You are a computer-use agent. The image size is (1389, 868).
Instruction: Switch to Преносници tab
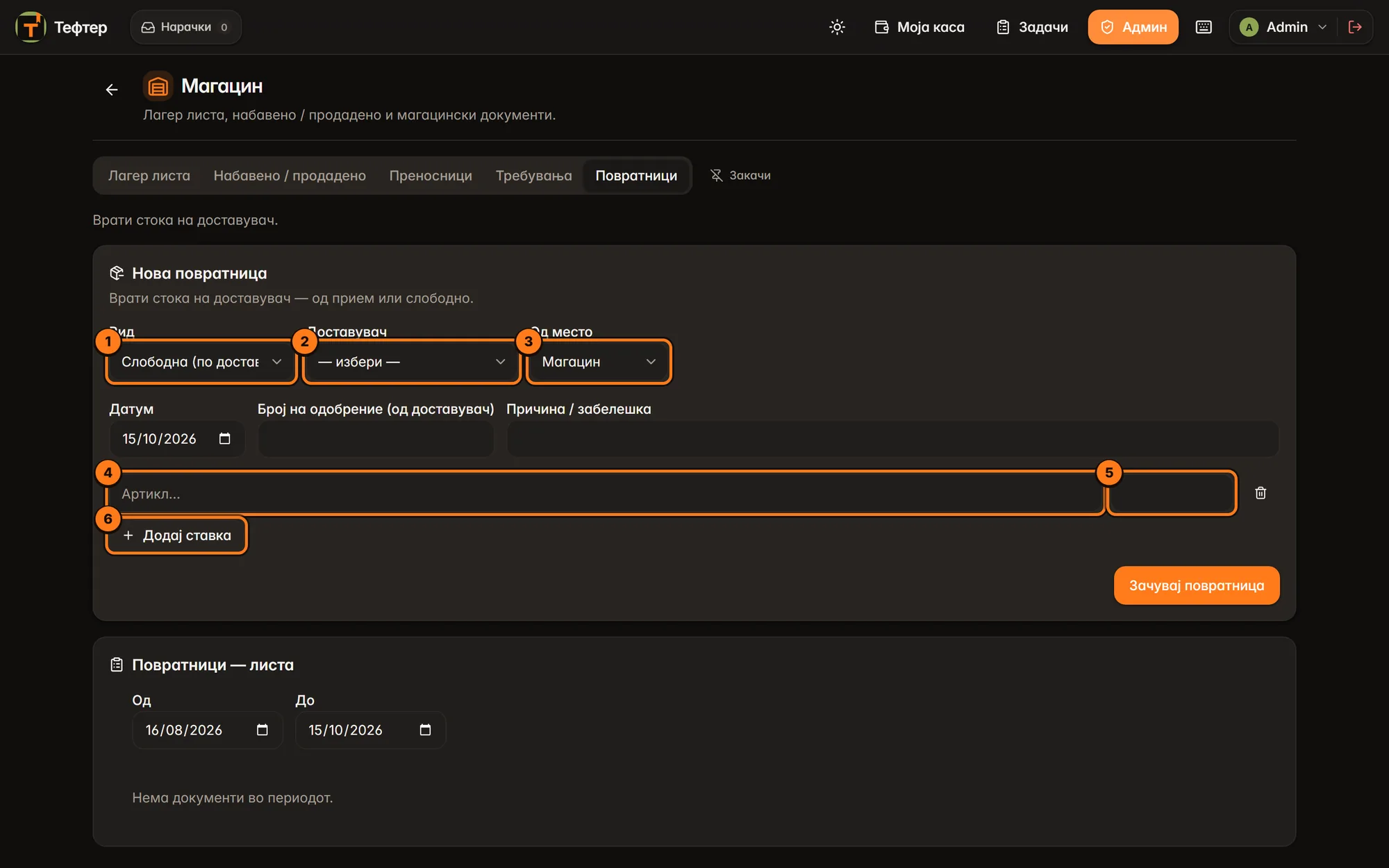pyautogui.click(x=431, y=176)
